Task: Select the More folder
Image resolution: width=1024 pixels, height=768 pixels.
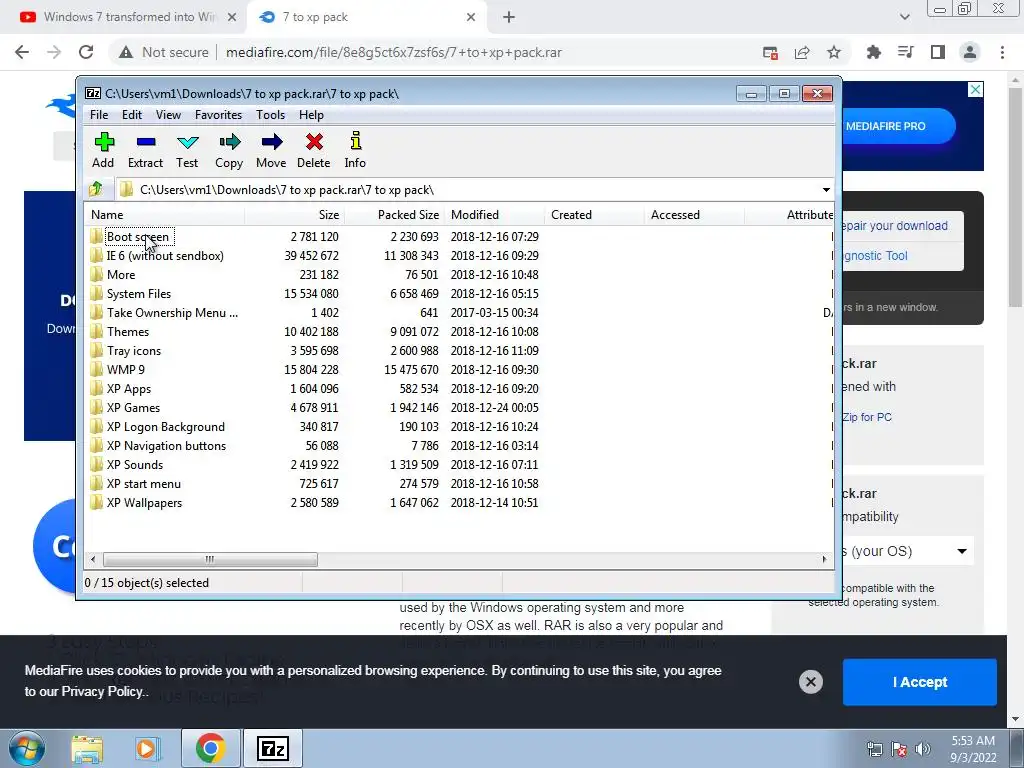Action: coord(121,275)
